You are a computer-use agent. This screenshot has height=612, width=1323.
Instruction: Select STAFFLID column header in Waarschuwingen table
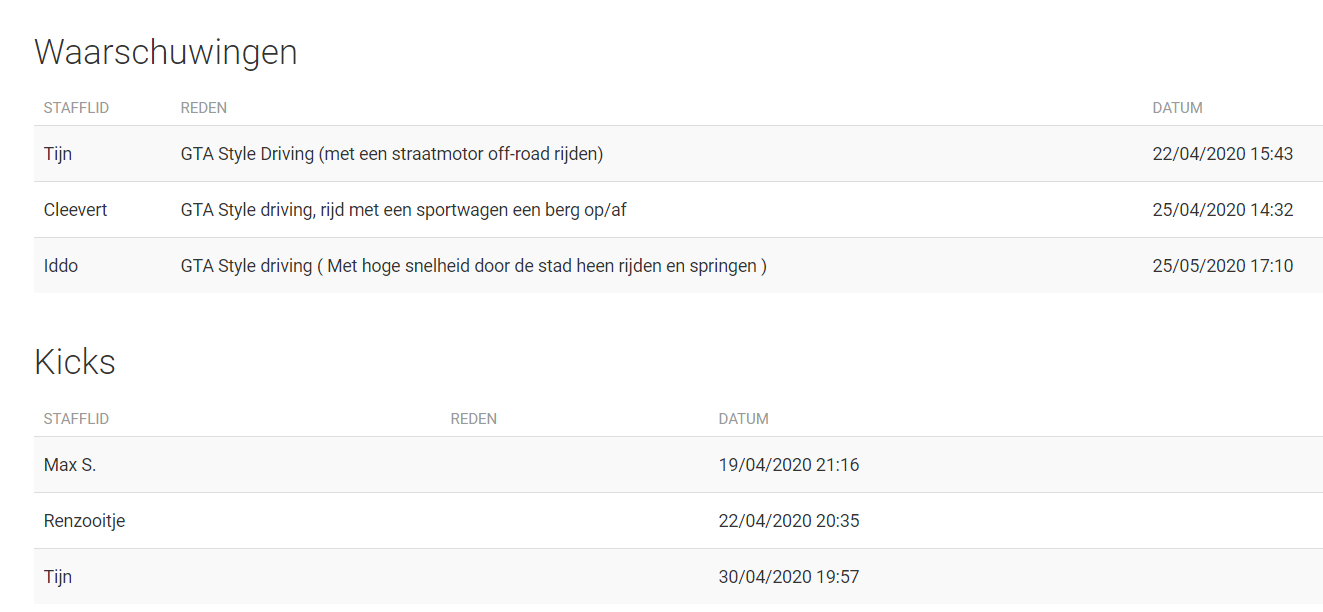pyautogui.click(x=76, y=108)
